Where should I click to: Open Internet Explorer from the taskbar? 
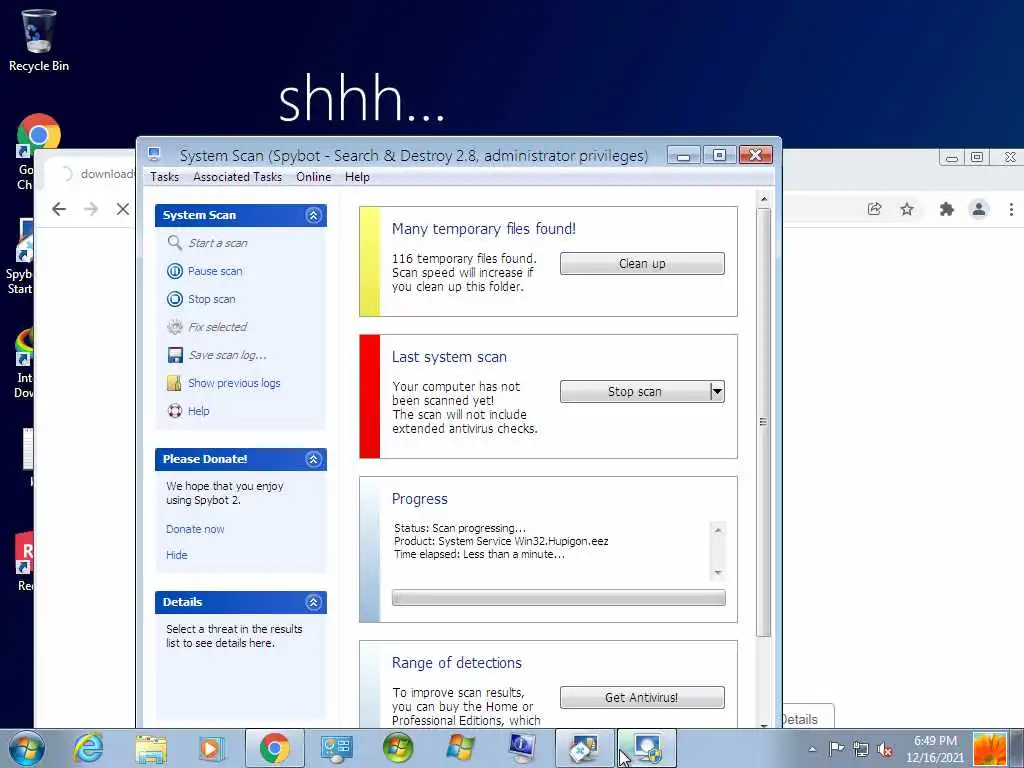coord(88,748)
